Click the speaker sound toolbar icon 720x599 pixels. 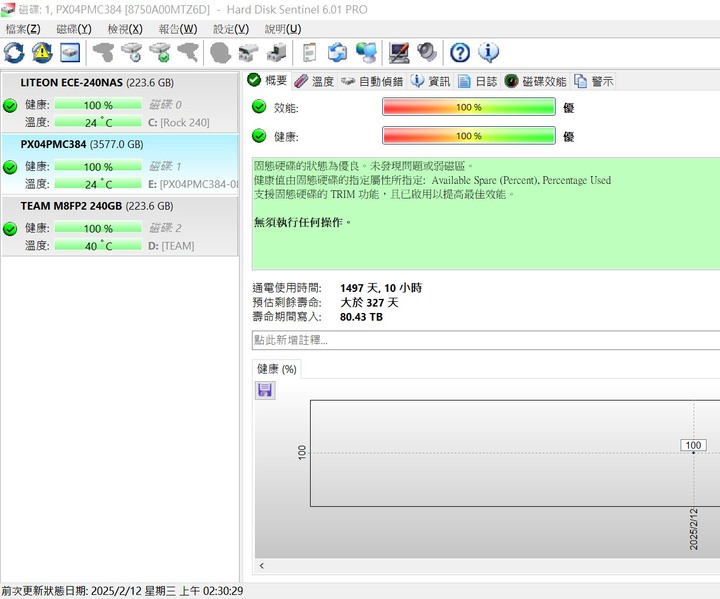[427, 52]
